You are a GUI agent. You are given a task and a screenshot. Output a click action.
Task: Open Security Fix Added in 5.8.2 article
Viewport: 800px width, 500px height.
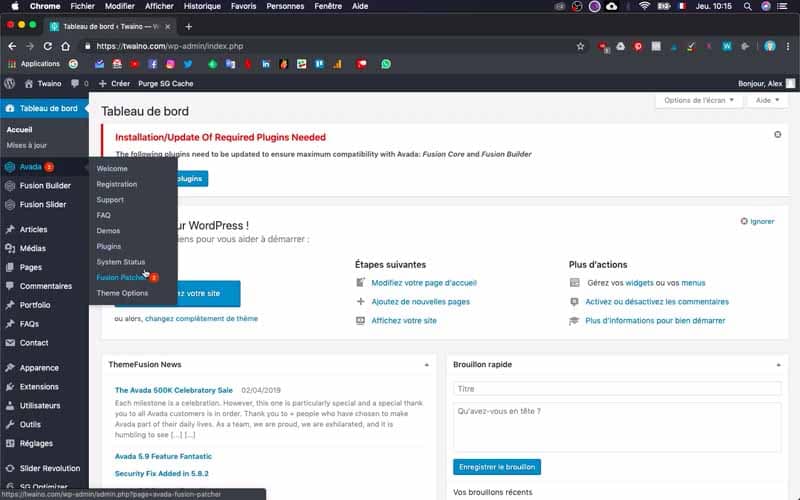tap(162, 473)
